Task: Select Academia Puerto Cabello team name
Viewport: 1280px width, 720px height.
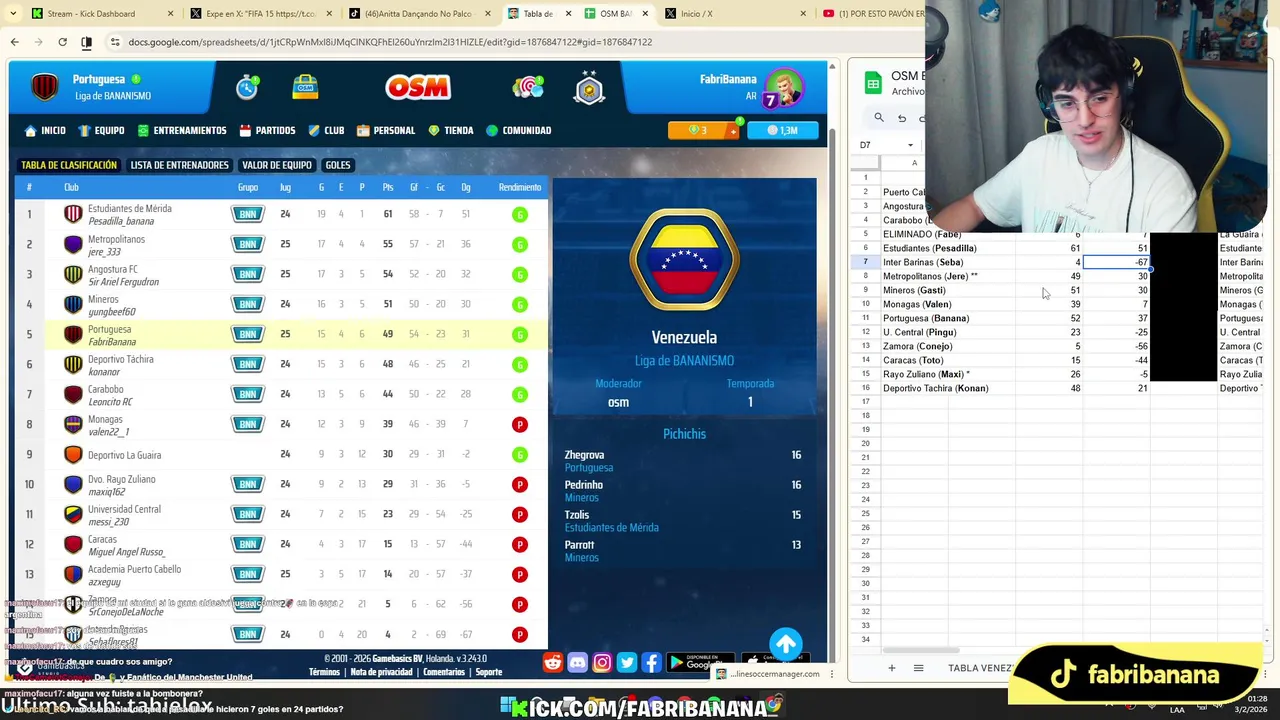Action: [134, 569]
